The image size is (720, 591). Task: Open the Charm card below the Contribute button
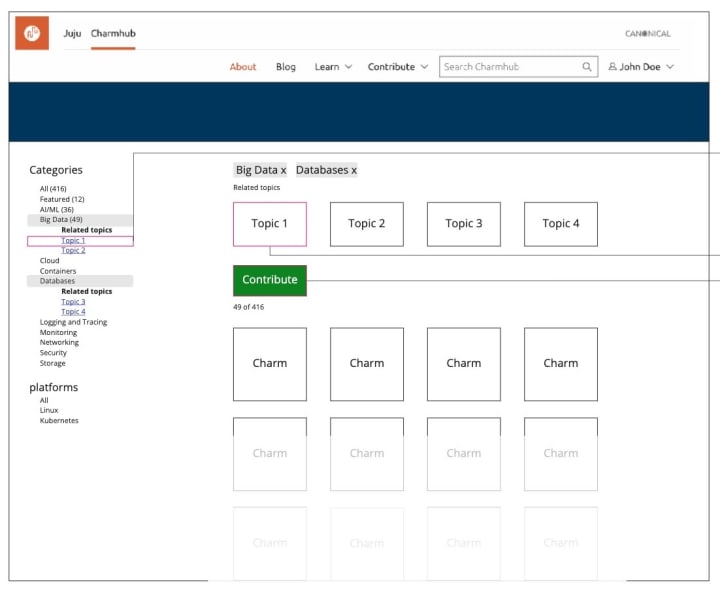pyautogui.click(x=270, y=364)
